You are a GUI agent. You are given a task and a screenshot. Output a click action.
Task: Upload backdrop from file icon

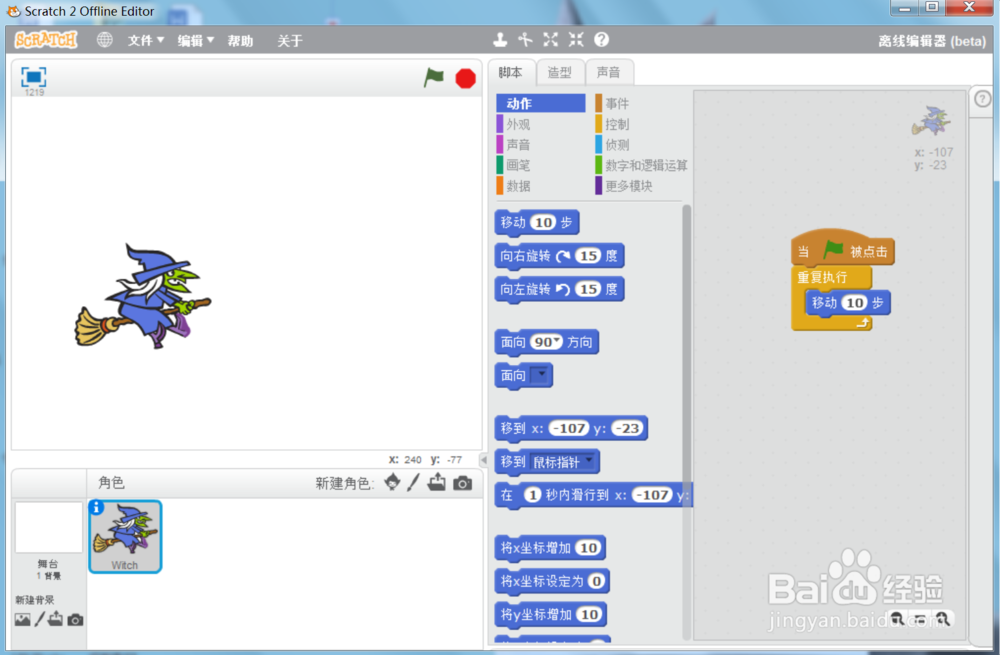tap(55, 619)
